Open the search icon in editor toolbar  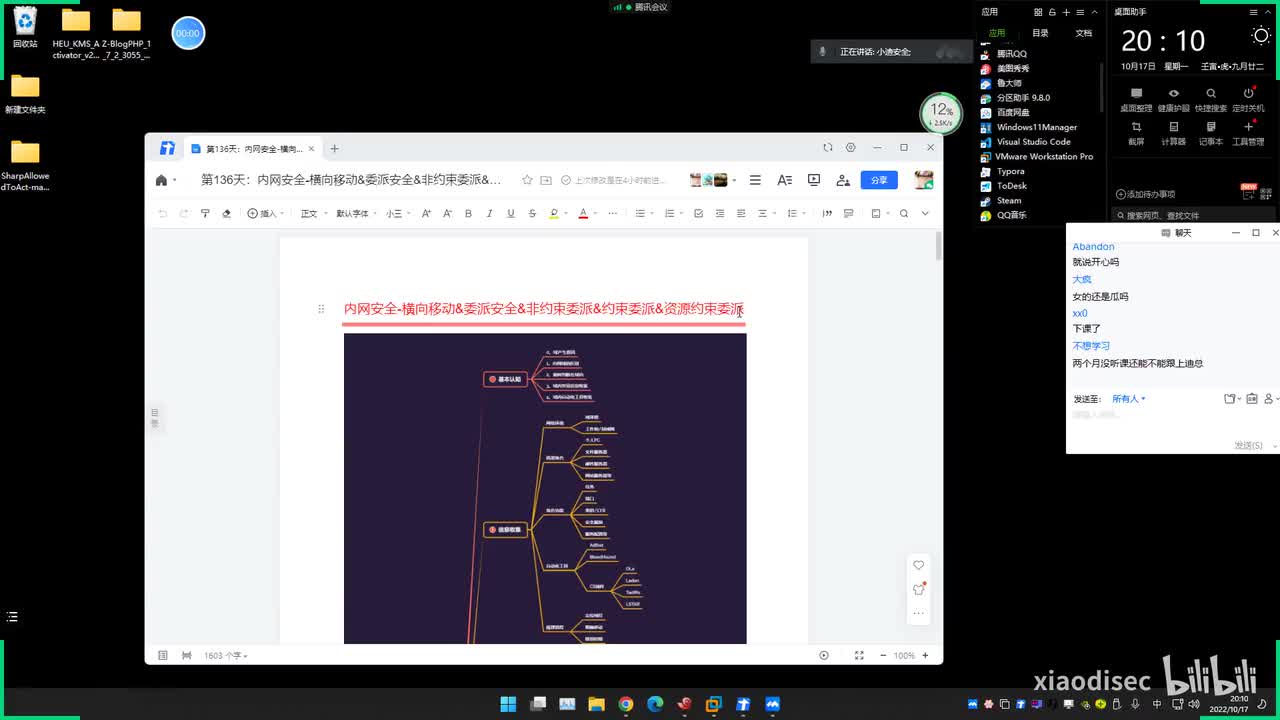[x=904, y=213]
